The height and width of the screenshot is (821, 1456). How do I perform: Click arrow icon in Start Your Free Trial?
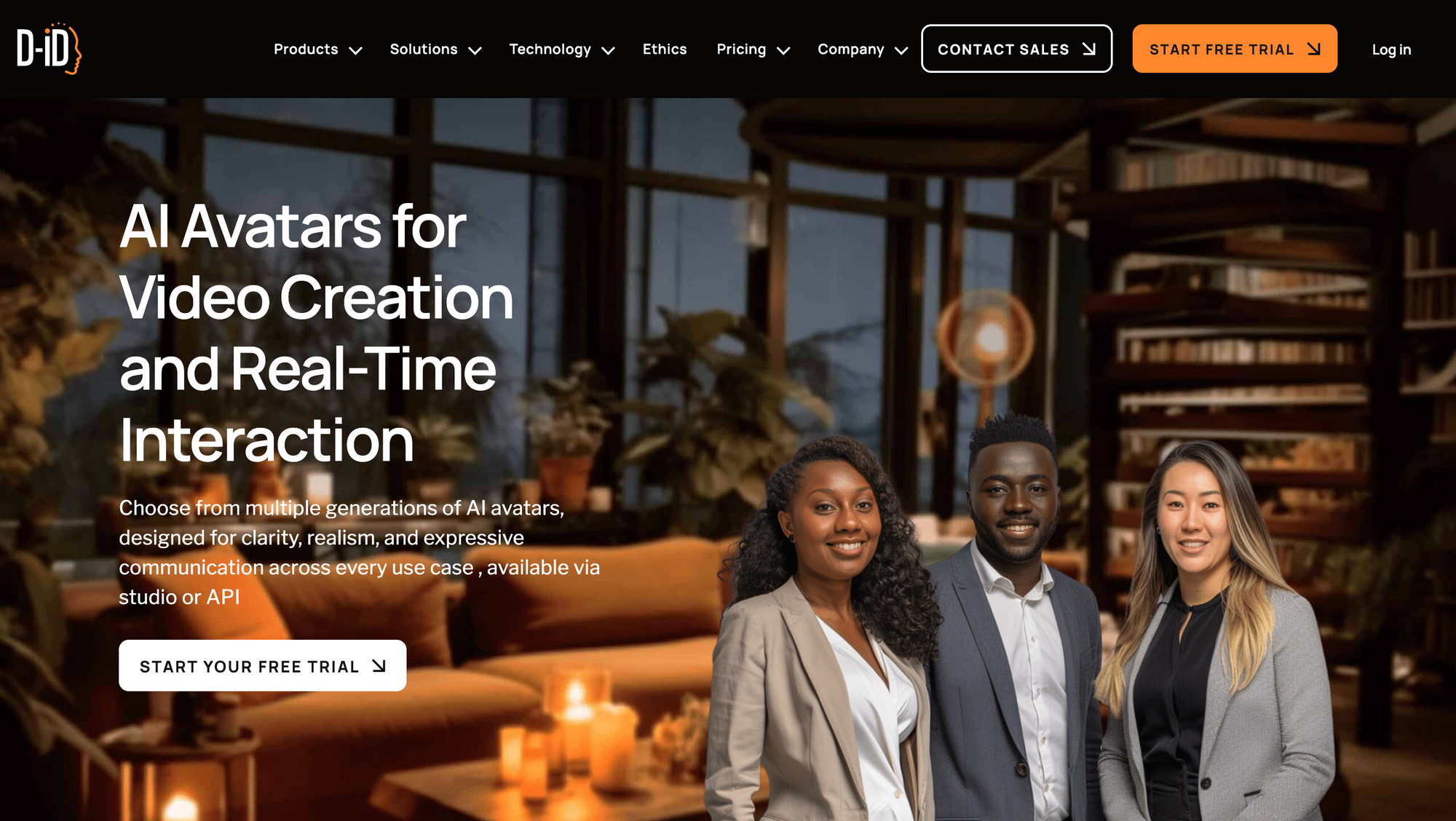point(379,666)
